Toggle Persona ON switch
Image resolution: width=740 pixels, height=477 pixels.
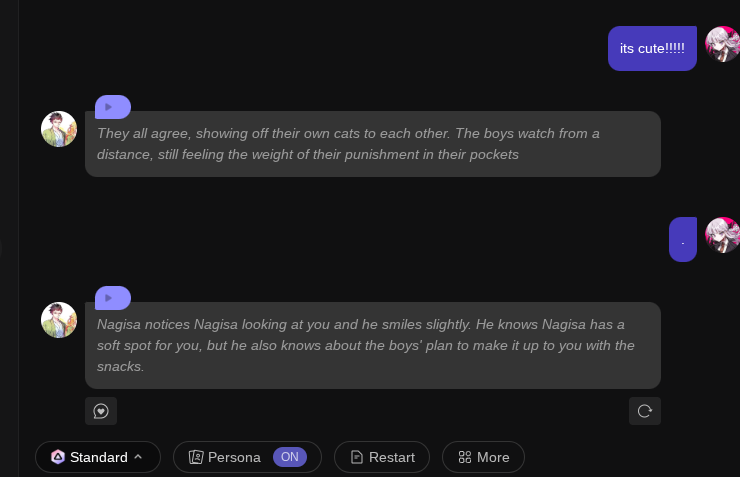[x=290, y=457]
